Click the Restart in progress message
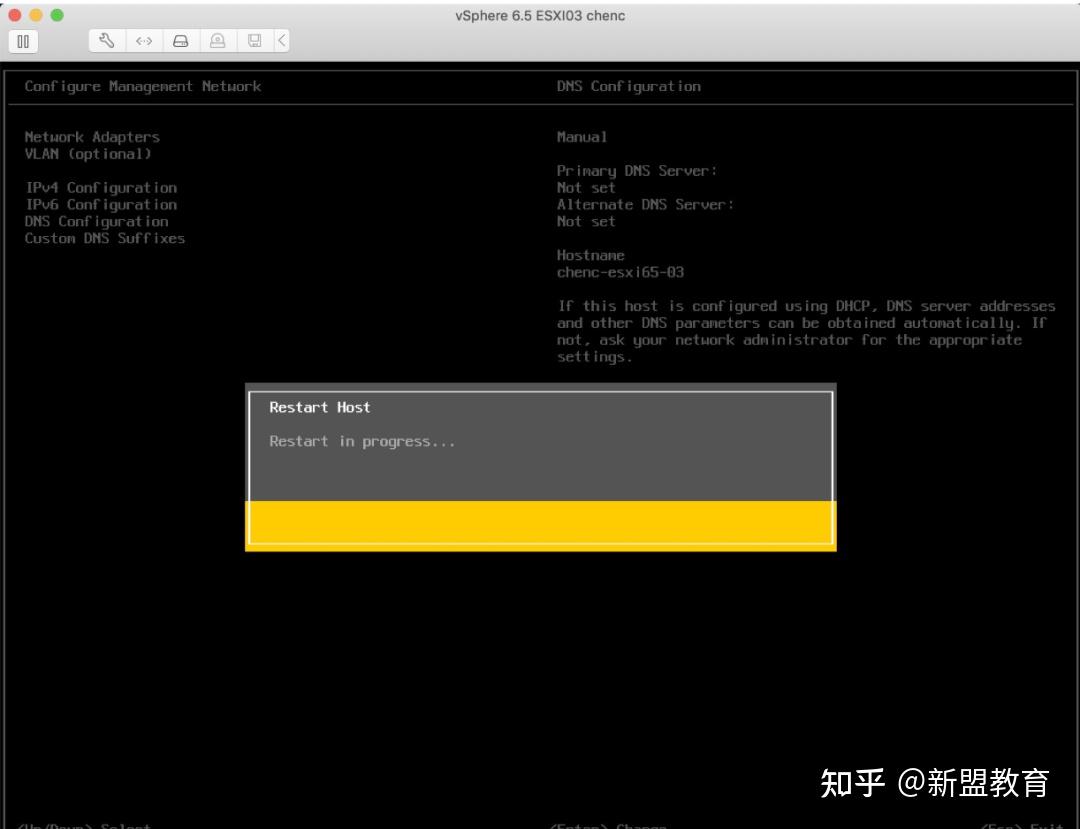This screenshot has width=1080, height=829. pyautogui.click(x=360, y=440)
